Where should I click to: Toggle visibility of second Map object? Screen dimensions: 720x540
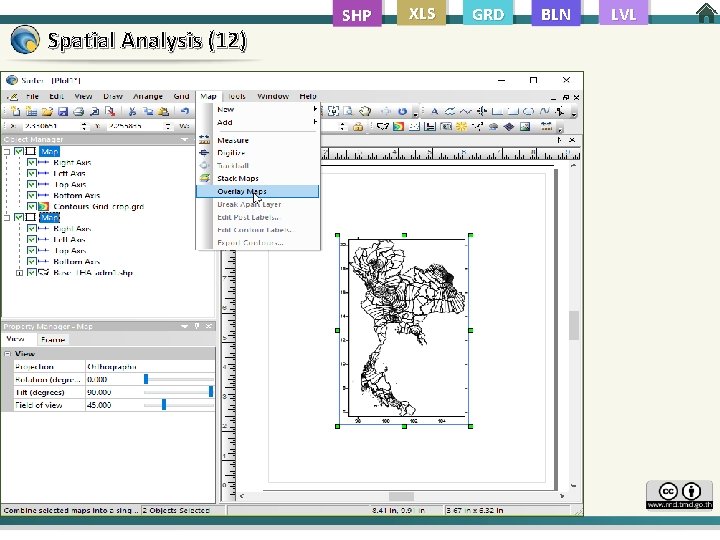coord(19,217)
